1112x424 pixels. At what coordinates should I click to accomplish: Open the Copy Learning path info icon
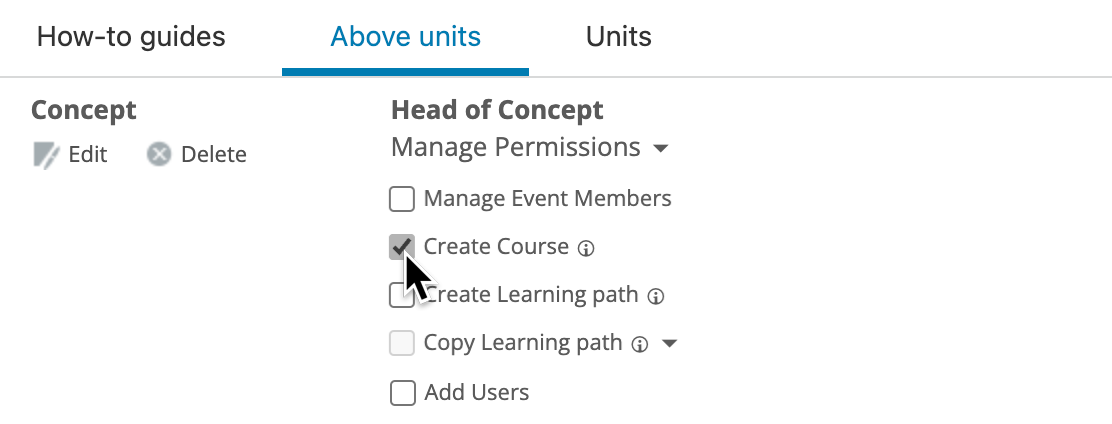click(640, 345)
